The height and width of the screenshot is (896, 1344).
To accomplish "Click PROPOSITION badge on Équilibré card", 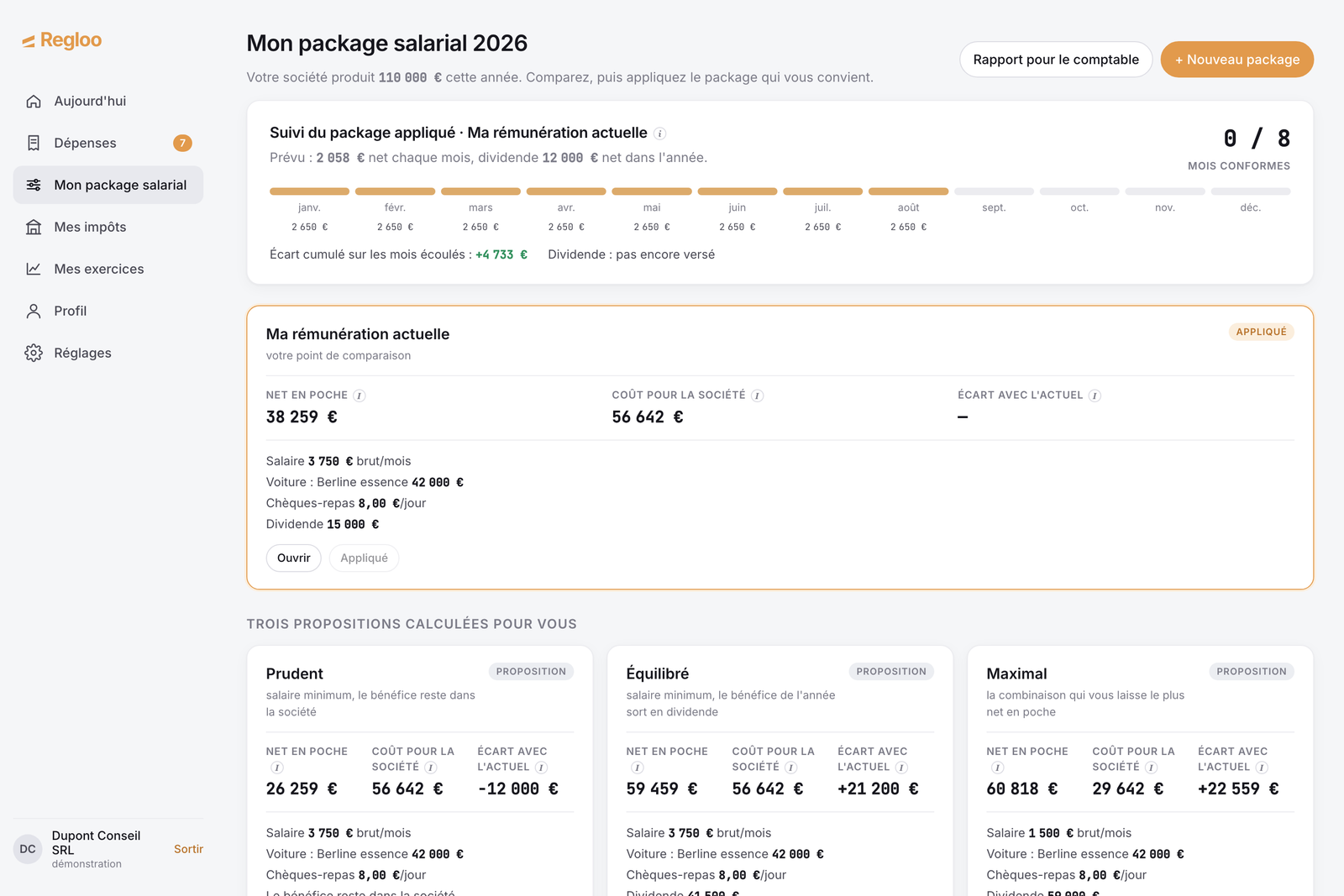I will coord(891,672).
